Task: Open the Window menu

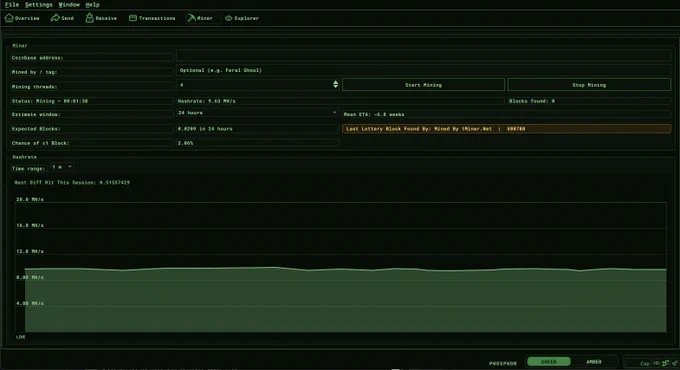Action: tap(69, 5)
